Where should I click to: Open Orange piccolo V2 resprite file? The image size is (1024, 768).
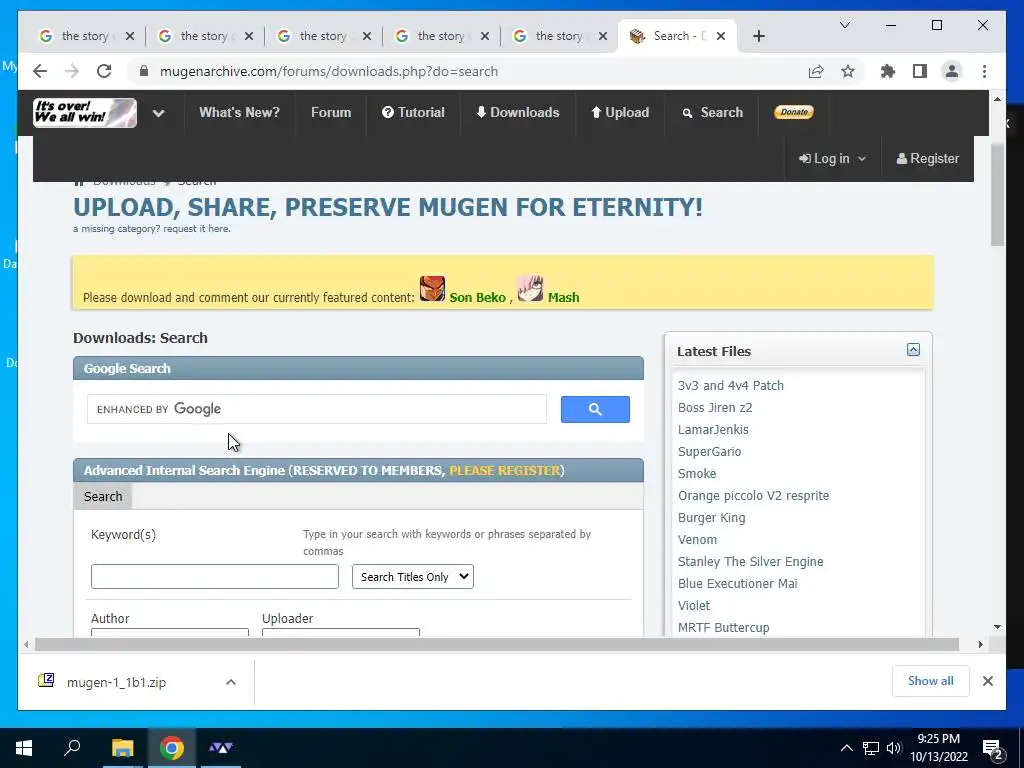click(754, 496)
